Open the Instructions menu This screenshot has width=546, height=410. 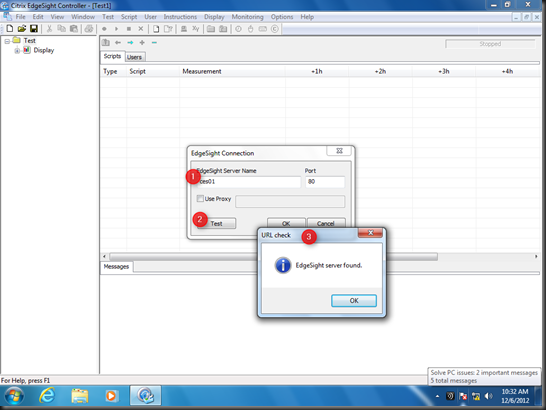[180, 17]
